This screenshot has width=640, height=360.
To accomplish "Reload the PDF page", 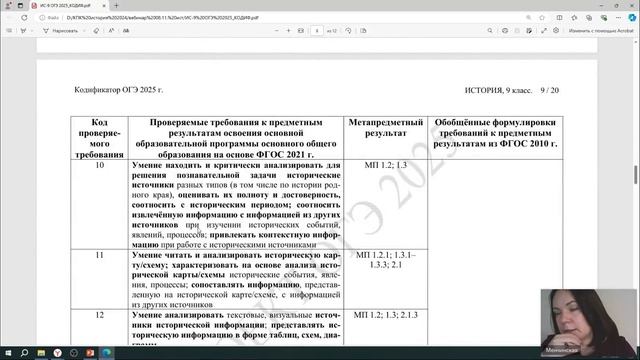I will [24, 18].
